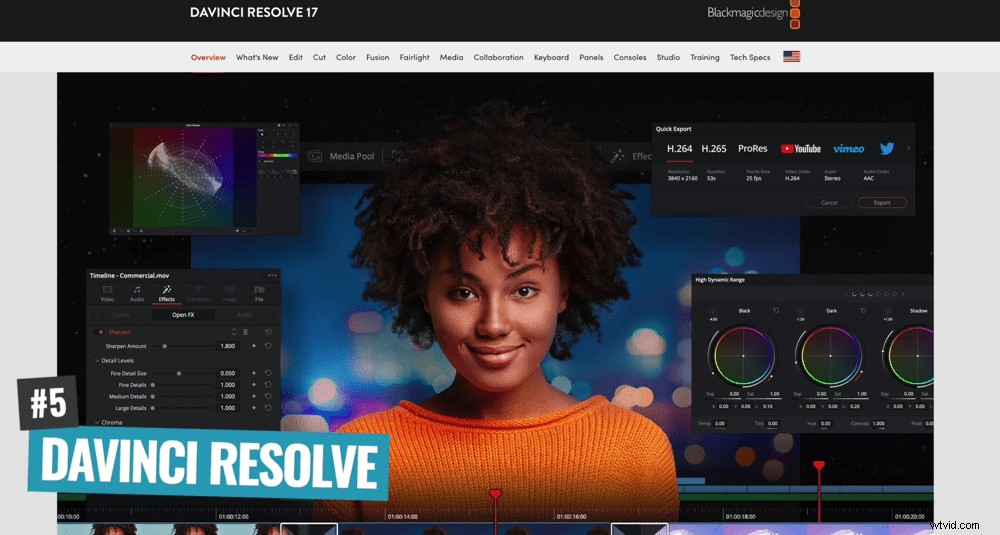
Task: Choose the Vimeo export preset
Action: tap(849, 149)
